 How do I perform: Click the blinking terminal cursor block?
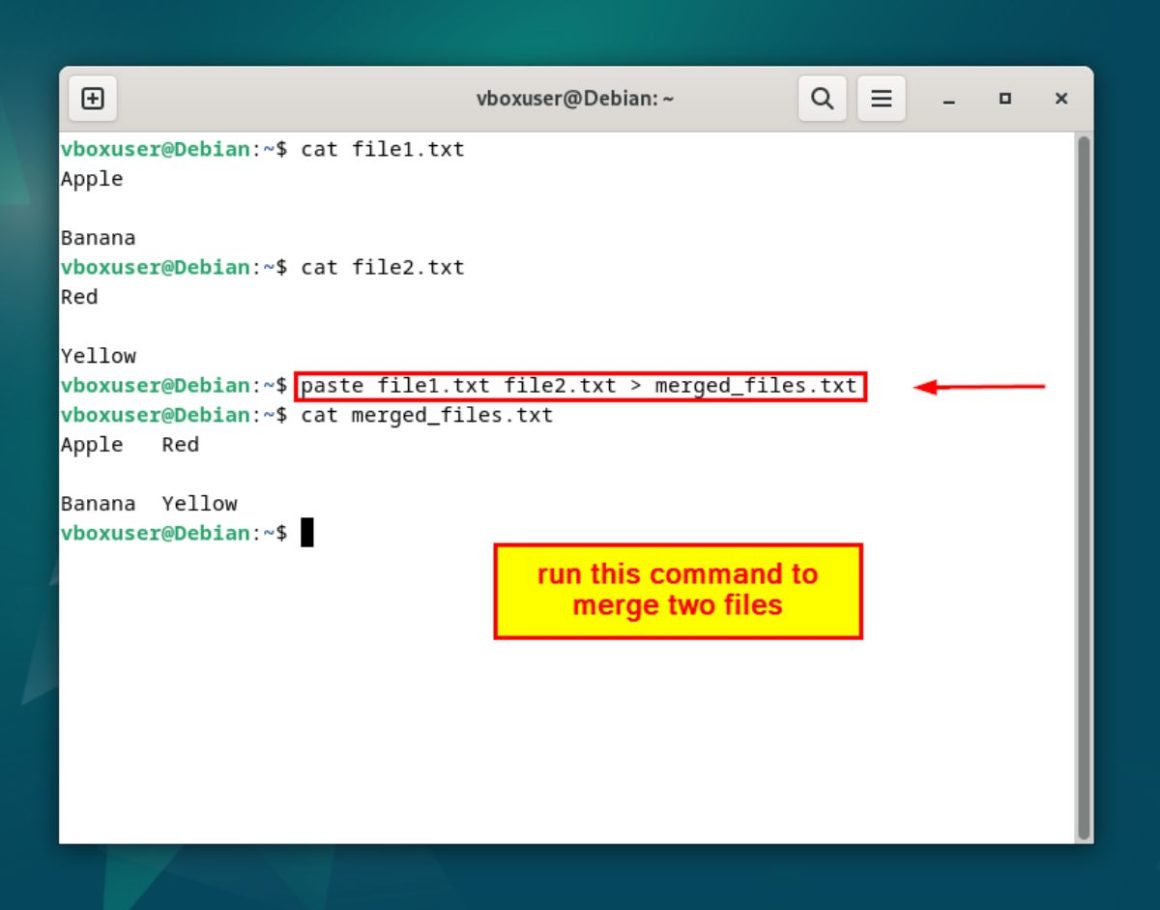point(308,532)
